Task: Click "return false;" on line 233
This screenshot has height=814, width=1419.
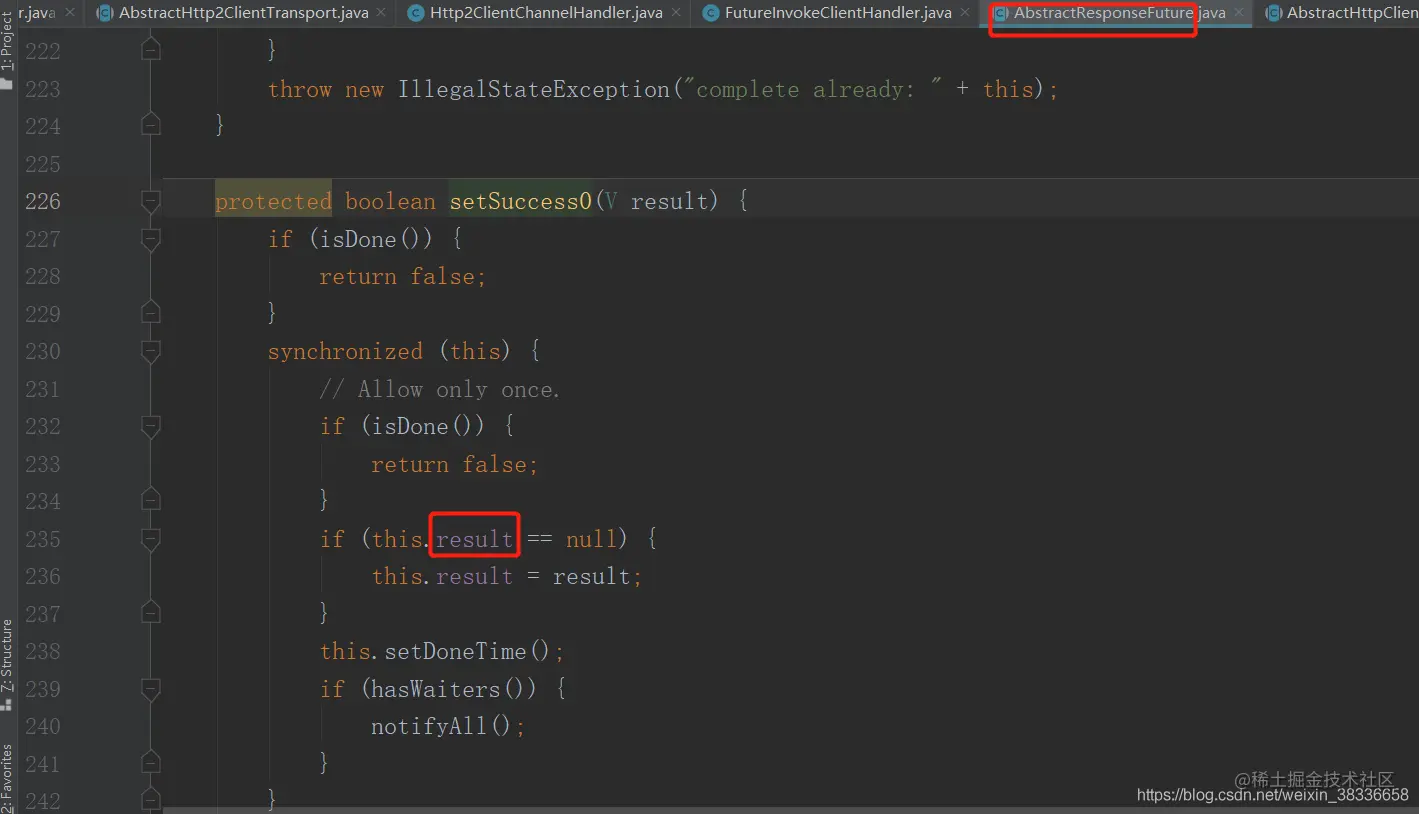Action: coord(454,464)
